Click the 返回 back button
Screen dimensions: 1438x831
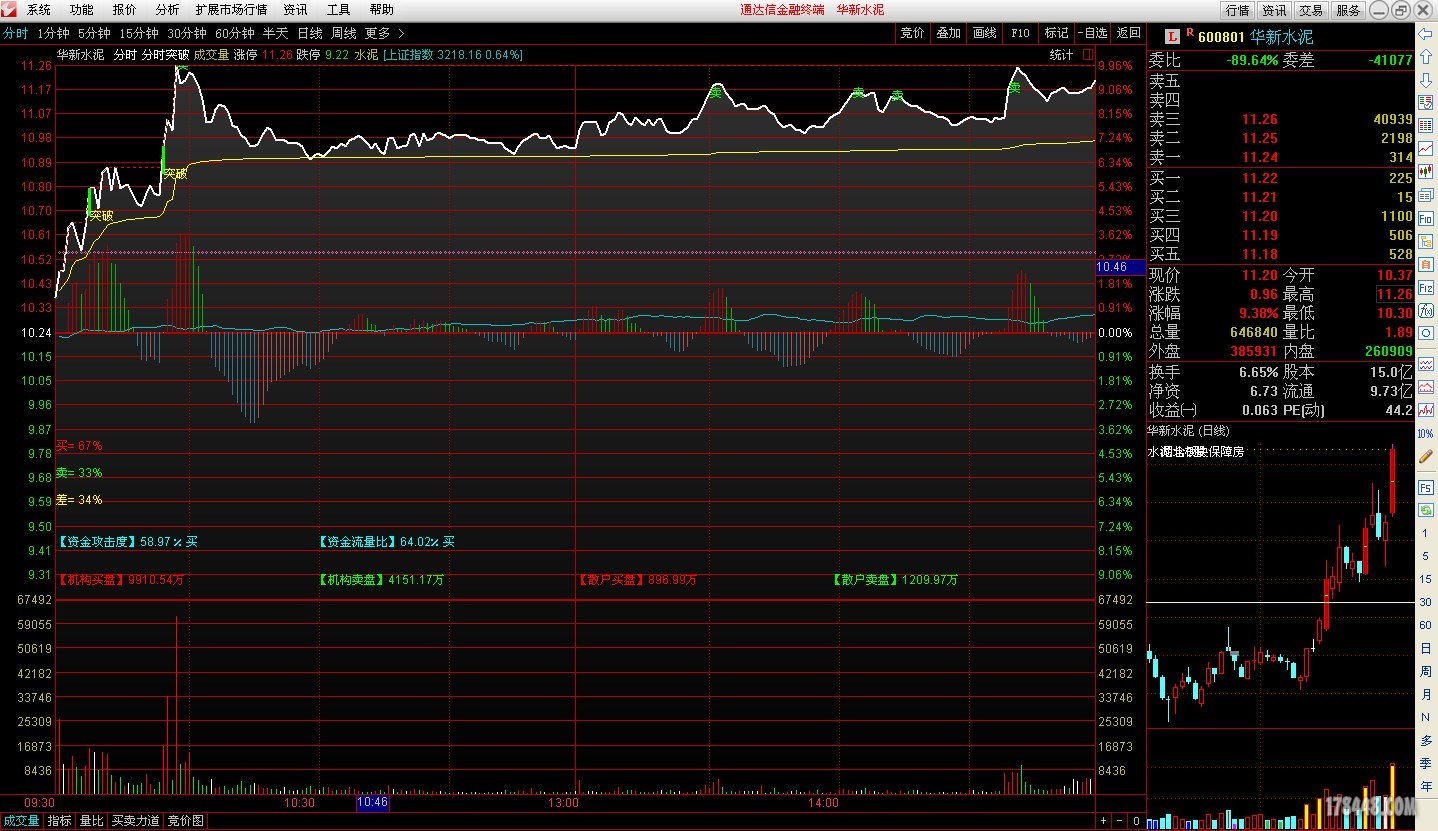(1129, 33)
